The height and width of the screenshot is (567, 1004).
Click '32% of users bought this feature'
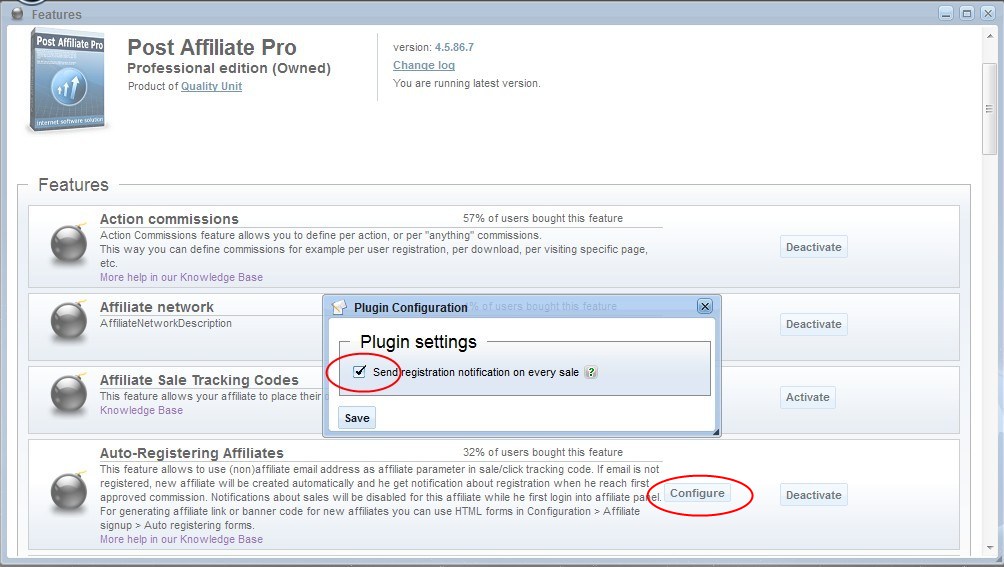(x=543, y=452)
